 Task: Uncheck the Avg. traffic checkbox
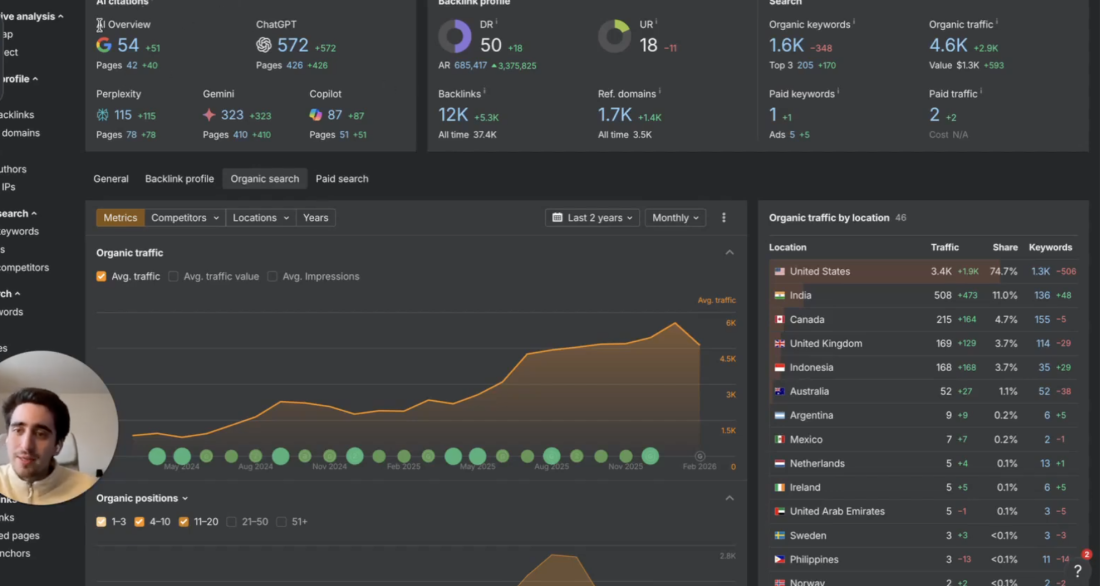pos(101,277)
